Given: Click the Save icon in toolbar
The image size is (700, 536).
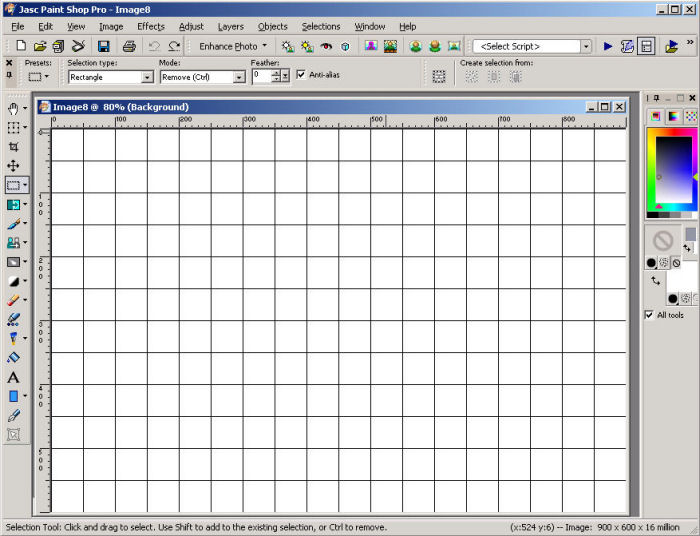Looking at the screenshot, I should [x=103, y=46].
